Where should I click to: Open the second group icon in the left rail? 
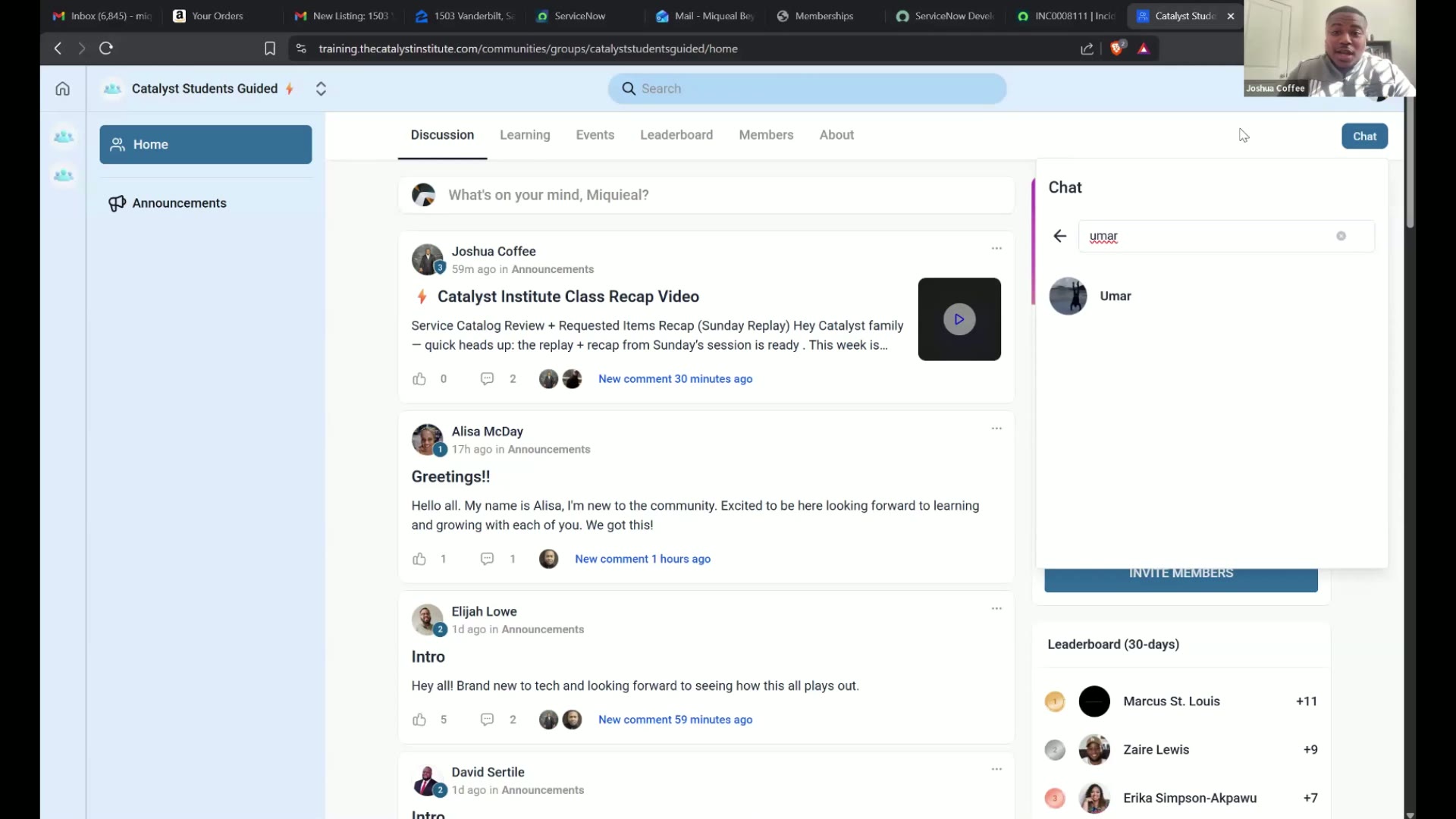(x=64, y=176)
